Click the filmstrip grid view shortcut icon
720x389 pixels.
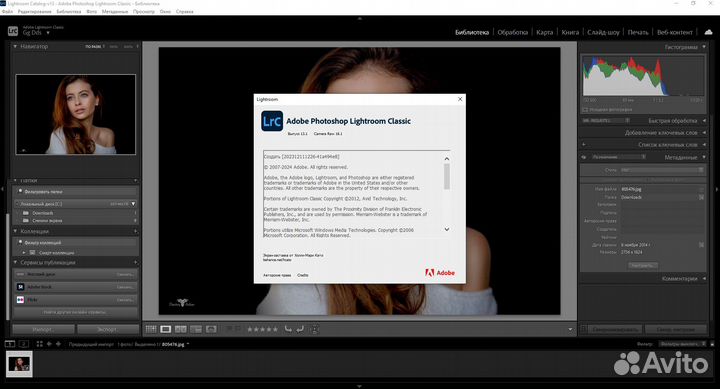pyautogui.click(x=39, y=344)
